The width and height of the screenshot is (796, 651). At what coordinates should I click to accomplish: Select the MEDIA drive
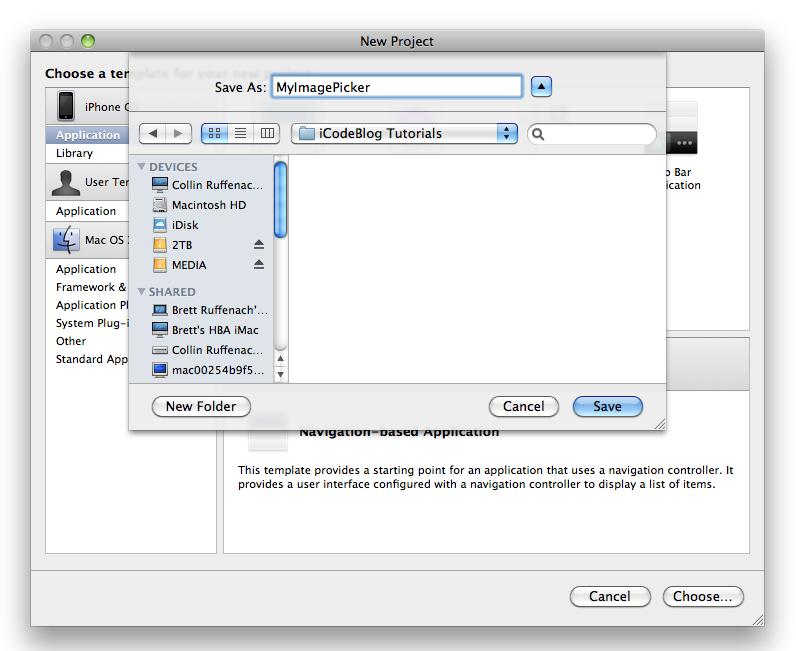click(180, 265)
